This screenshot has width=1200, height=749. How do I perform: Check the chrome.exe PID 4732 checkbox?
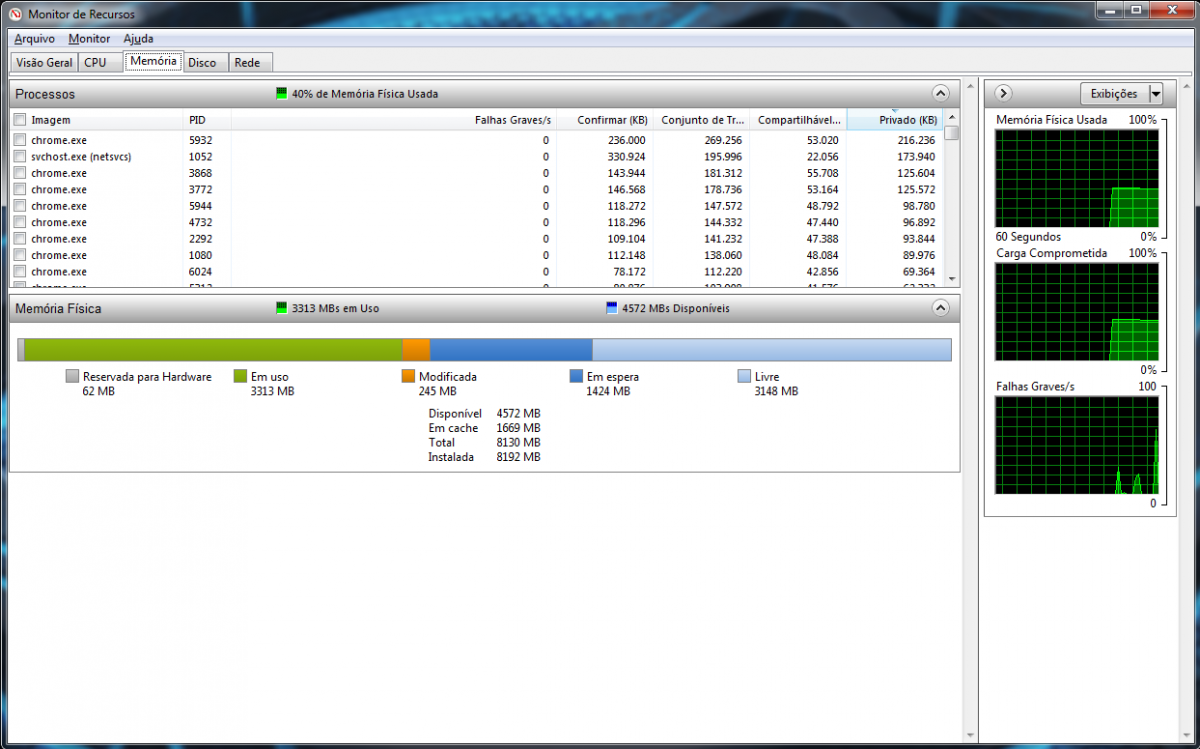point(19,223)
